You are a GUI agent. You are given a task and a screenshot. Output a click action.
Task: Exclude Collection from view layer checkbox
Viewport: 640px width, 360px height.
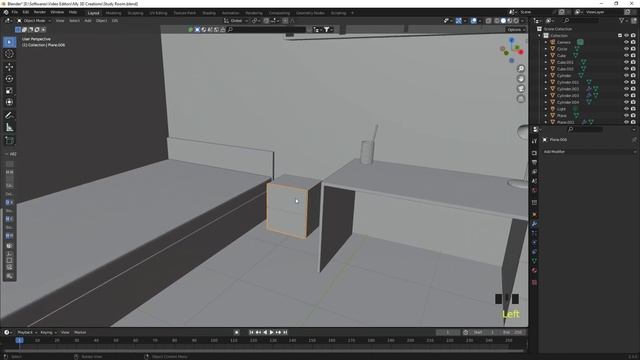(x=620, y=36)
